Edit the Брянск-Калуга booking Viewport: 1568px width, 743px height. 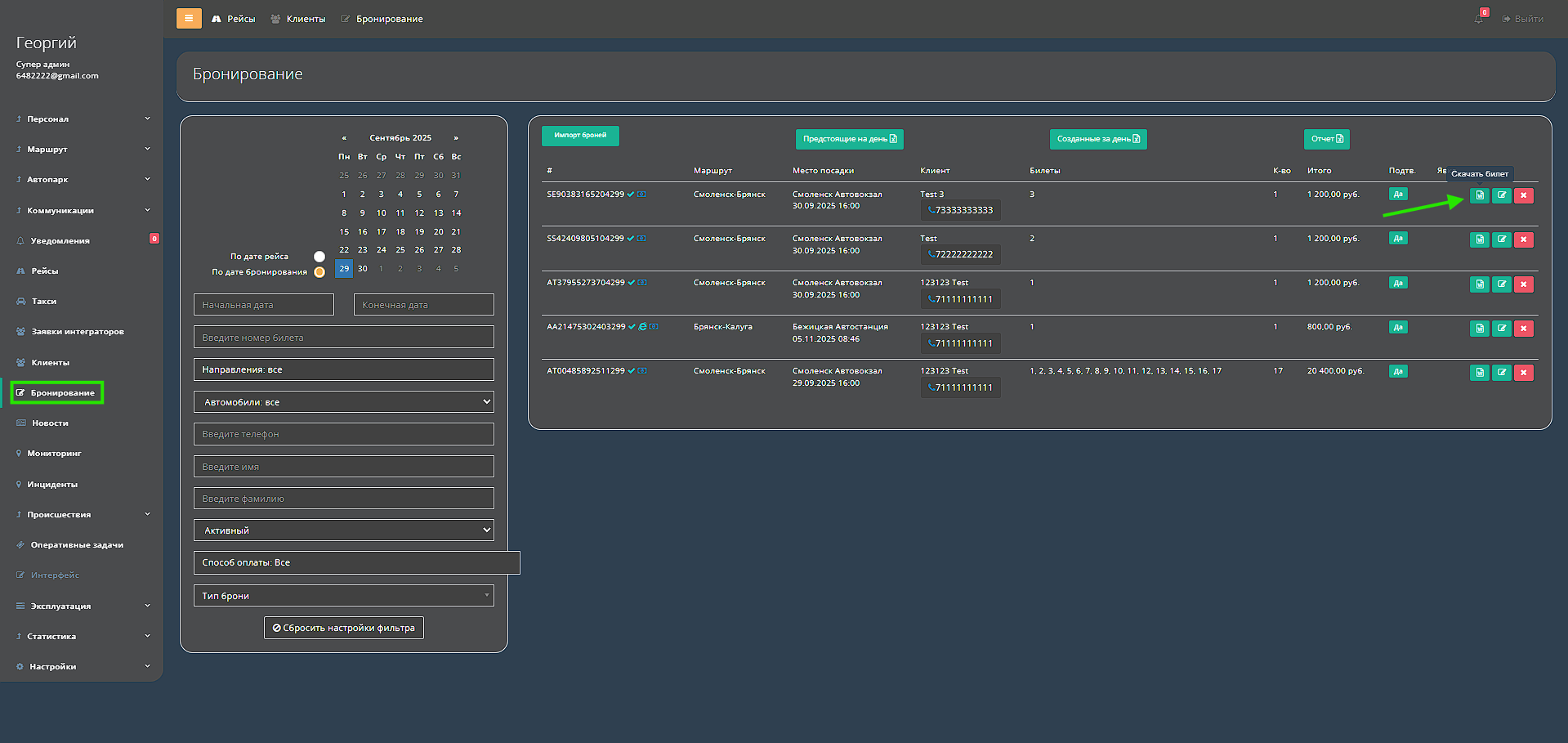pos(1501,329)
